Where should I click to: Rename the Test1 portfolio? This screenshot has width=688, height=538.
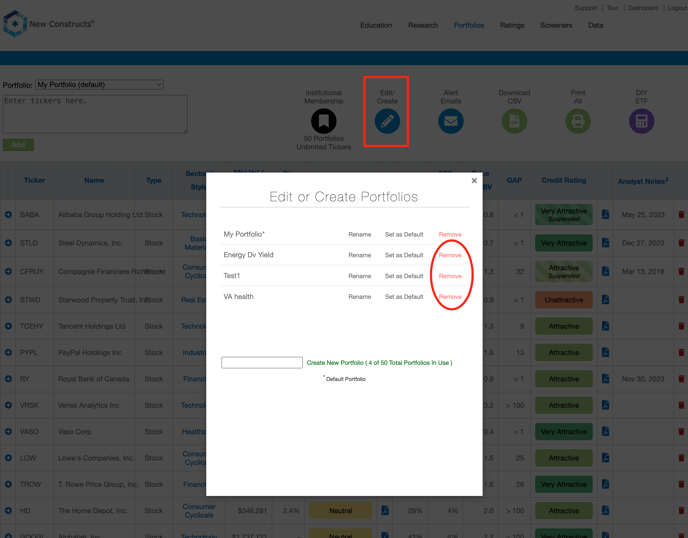[359, 276]
